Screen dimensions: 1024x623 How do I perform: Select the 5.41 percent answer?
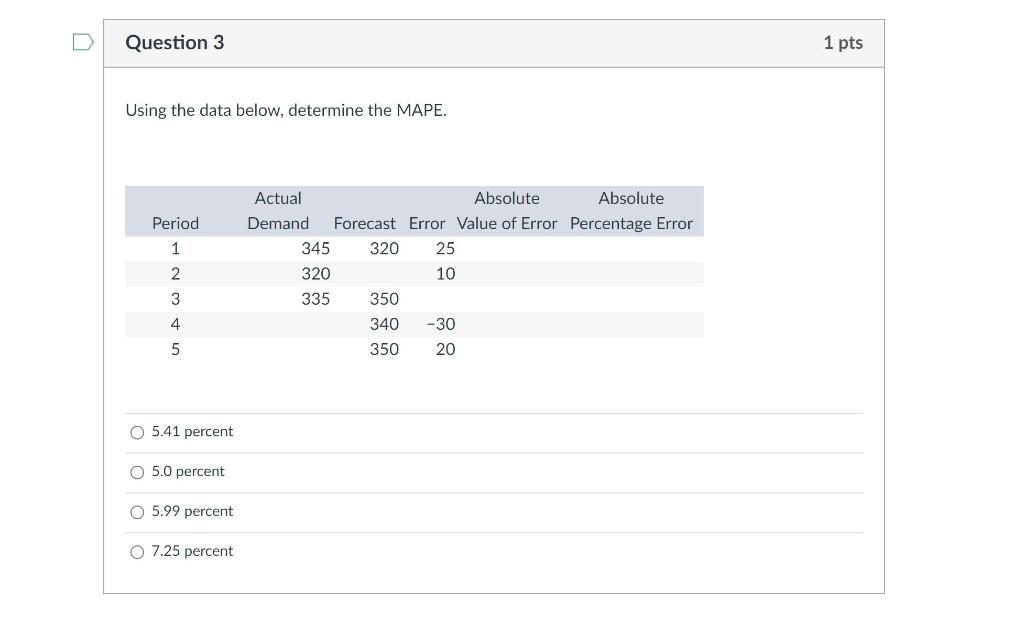(137, 431)
